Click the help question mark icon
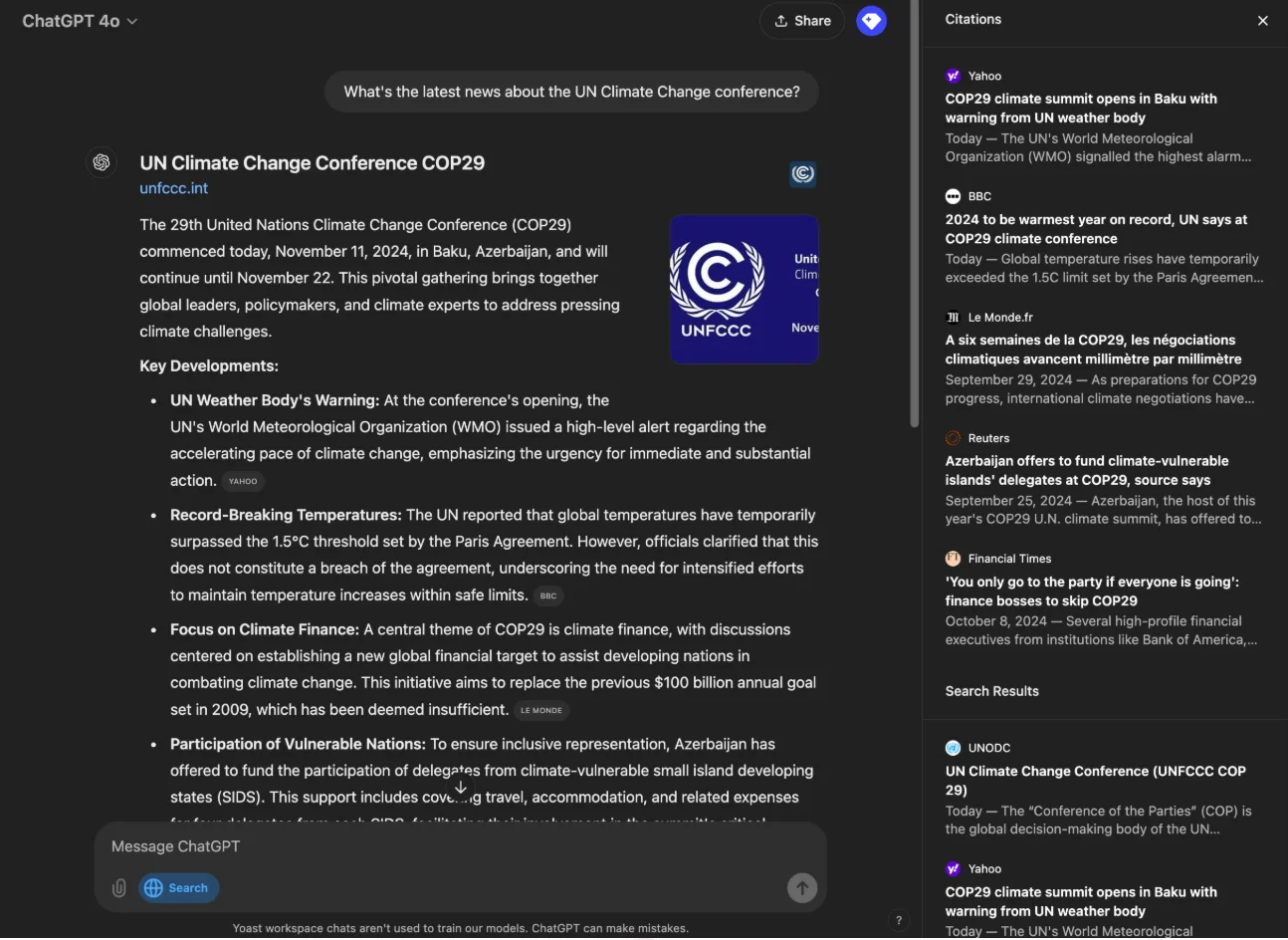The width and height of the screenshot is (1288, 940). (x=899, y=920)
